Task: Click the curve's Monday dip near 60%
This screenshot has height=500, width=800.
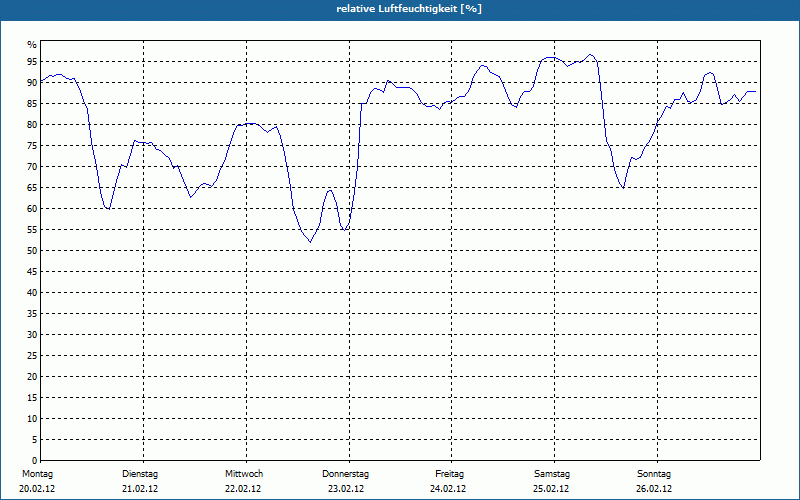Action: click(109, 209)
